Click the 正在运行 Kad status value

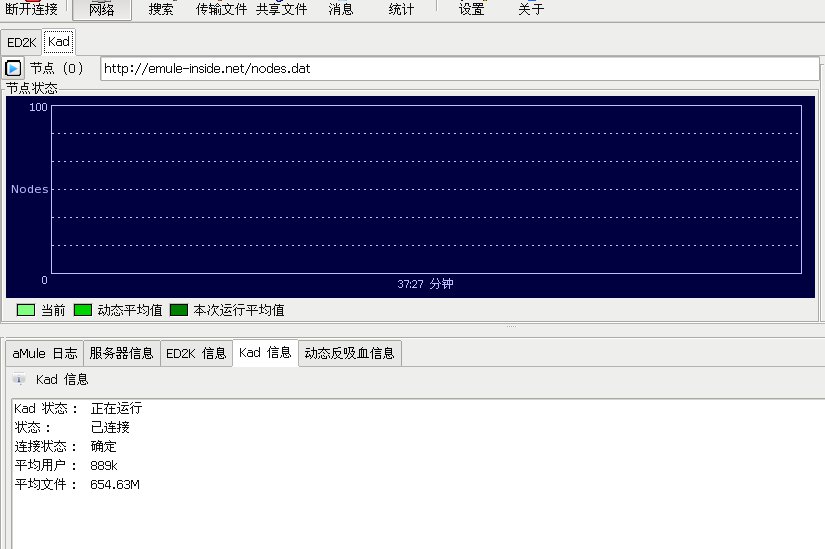116,408
